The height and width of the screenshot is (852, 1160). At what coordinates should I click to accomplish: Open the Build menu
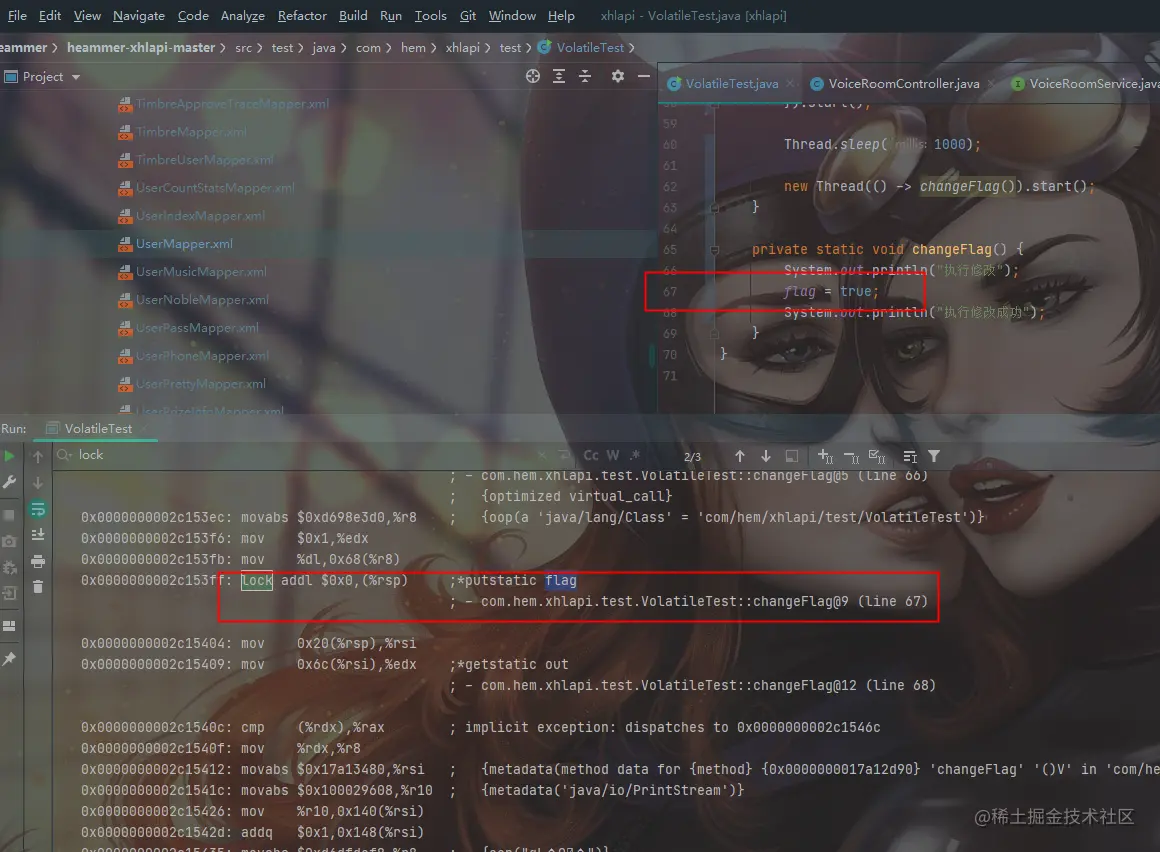[353, 16]
